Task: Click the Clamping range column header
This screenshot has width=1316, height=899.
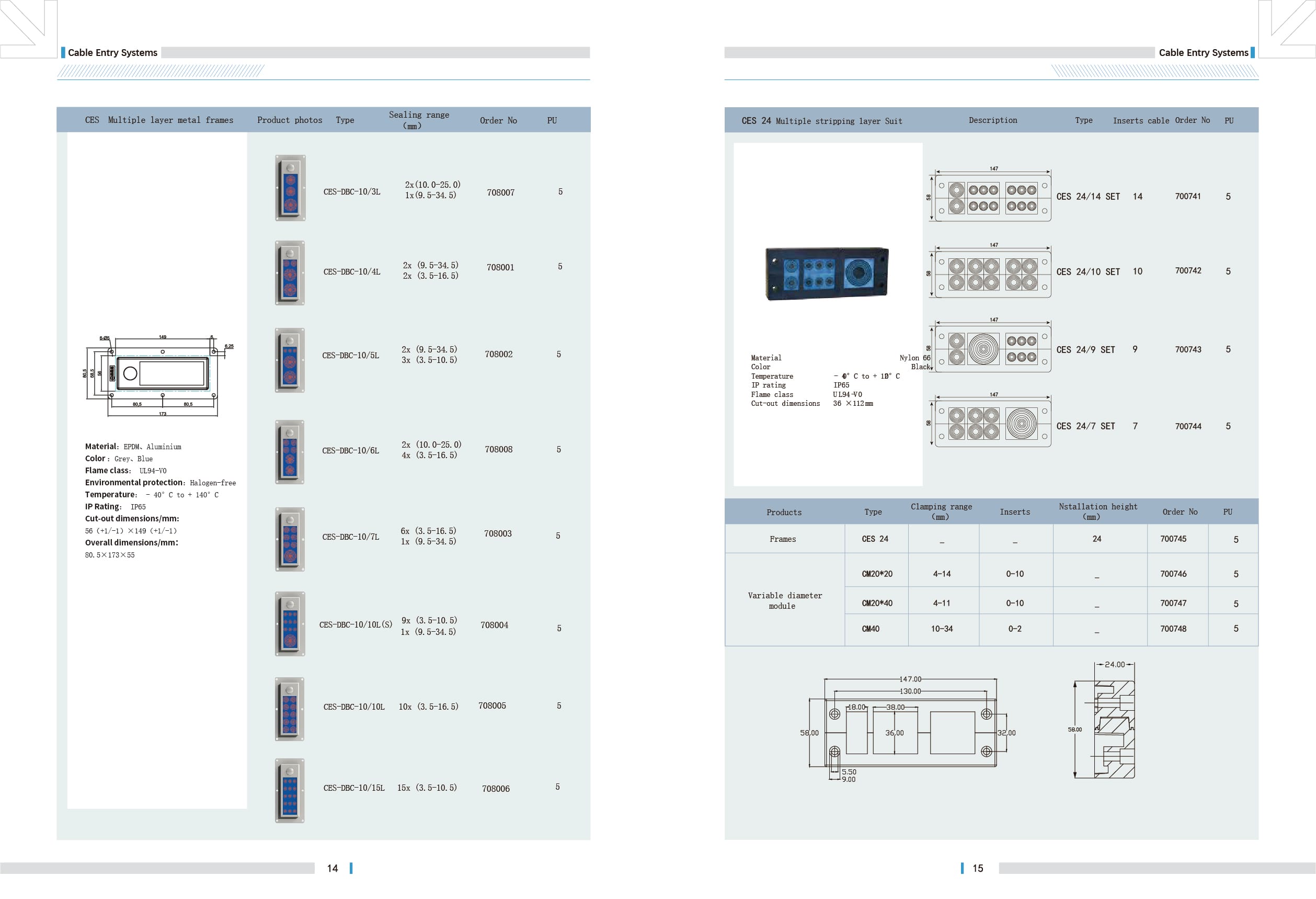Action: click(x=941, y=511)
